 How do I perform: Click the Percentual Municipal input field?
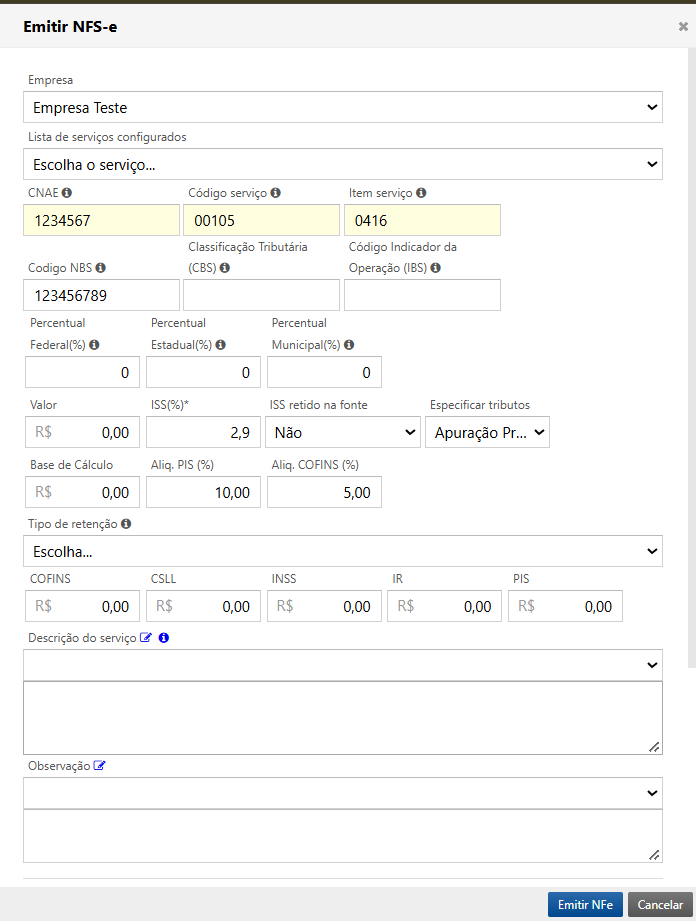point(324,372)
